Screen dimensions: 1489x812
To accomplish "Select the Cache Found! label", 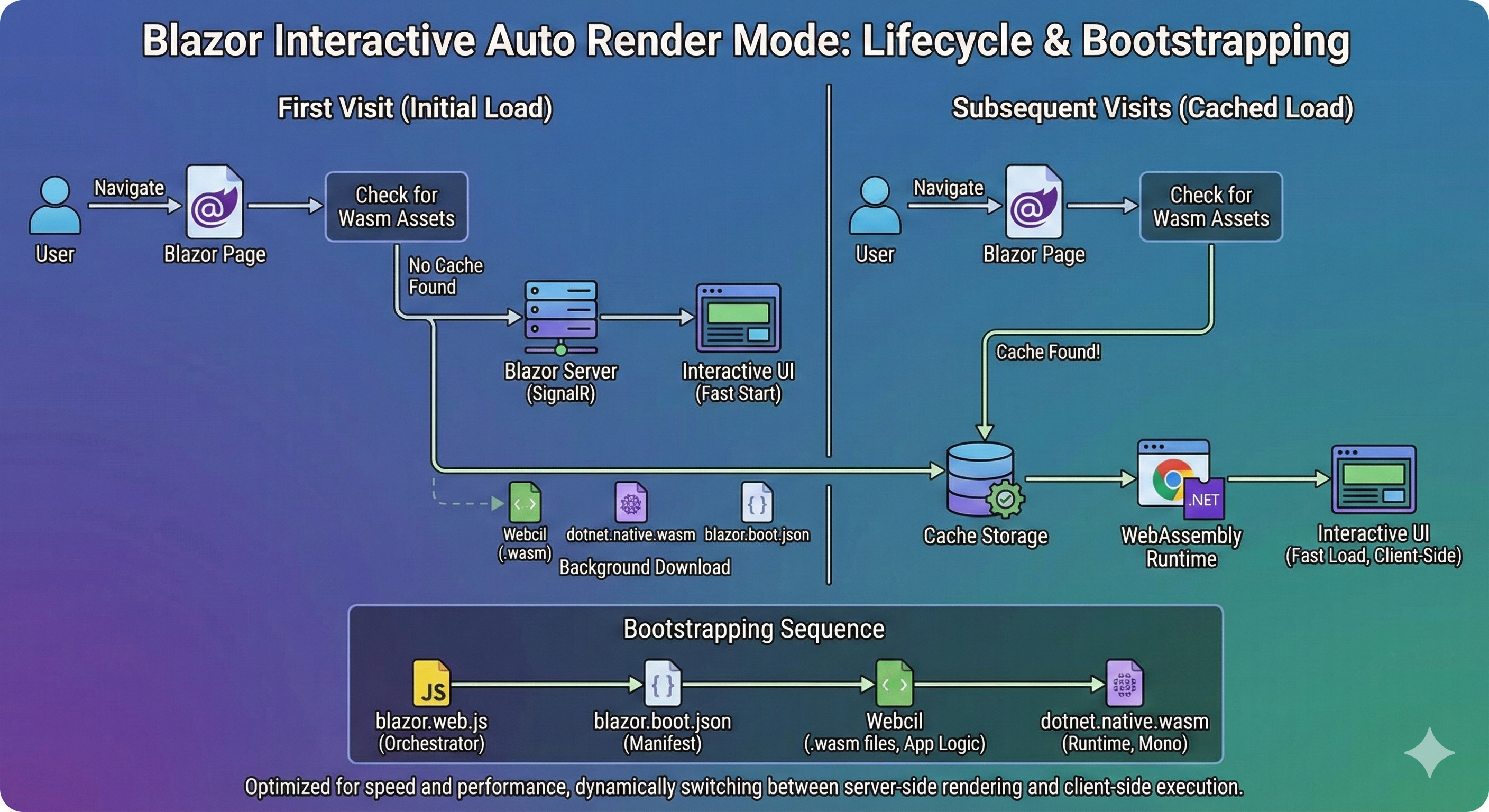I will click(1048, 352).
